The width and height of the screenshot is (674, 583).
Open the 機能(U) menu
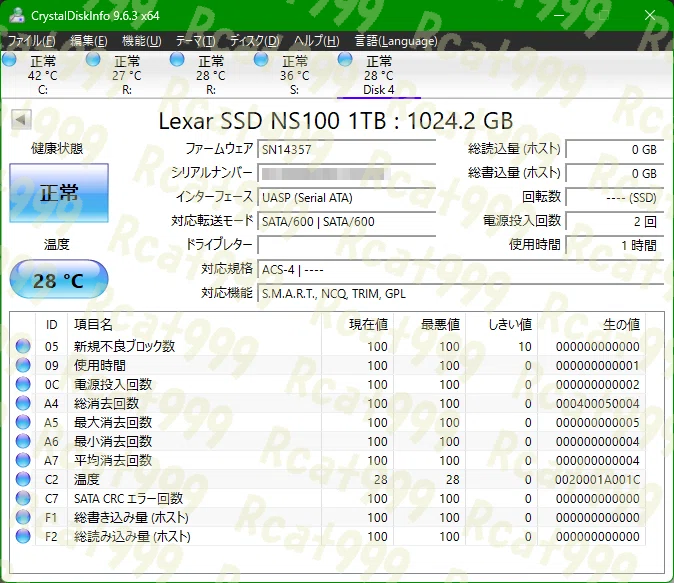[x=141, y=41]
